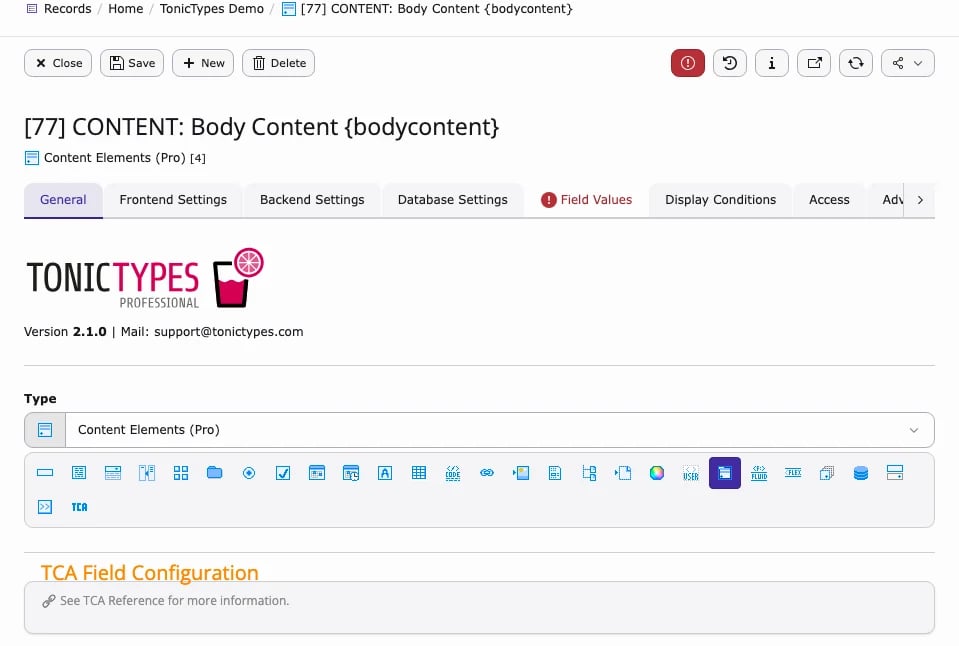Show record information with i button
The width and height of the screenshot is (959, 646).
click(x=772, y=63)
